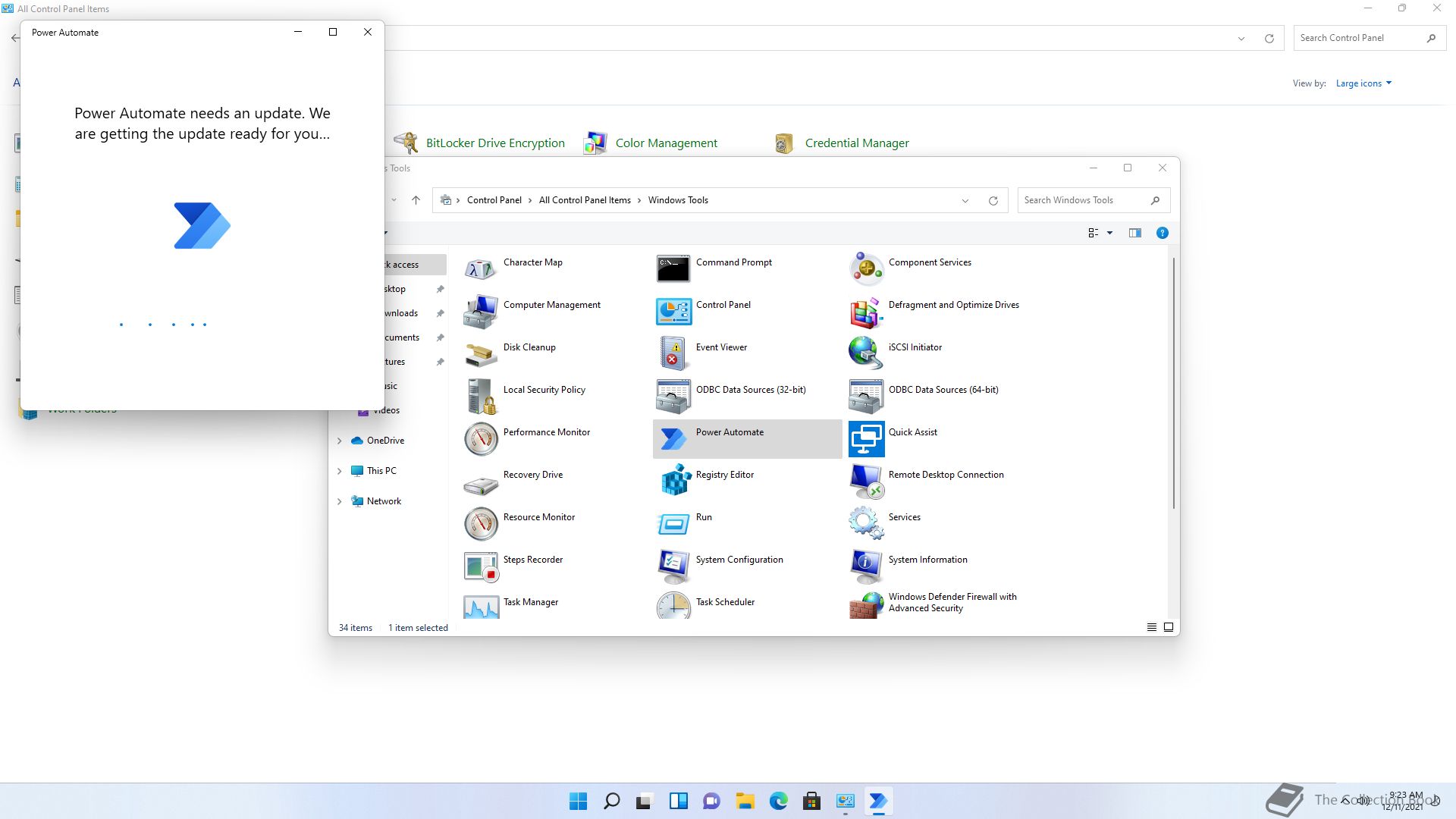This screenshot has height=819, width=1456.
Task: Switch to details view in status bar
Action: click(1151, 627)
